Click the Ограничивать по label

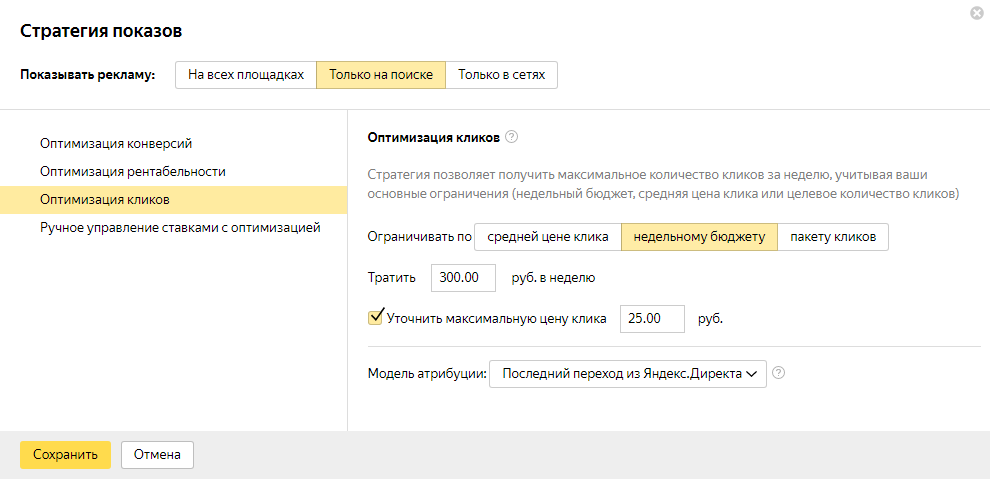coord(419,237)
